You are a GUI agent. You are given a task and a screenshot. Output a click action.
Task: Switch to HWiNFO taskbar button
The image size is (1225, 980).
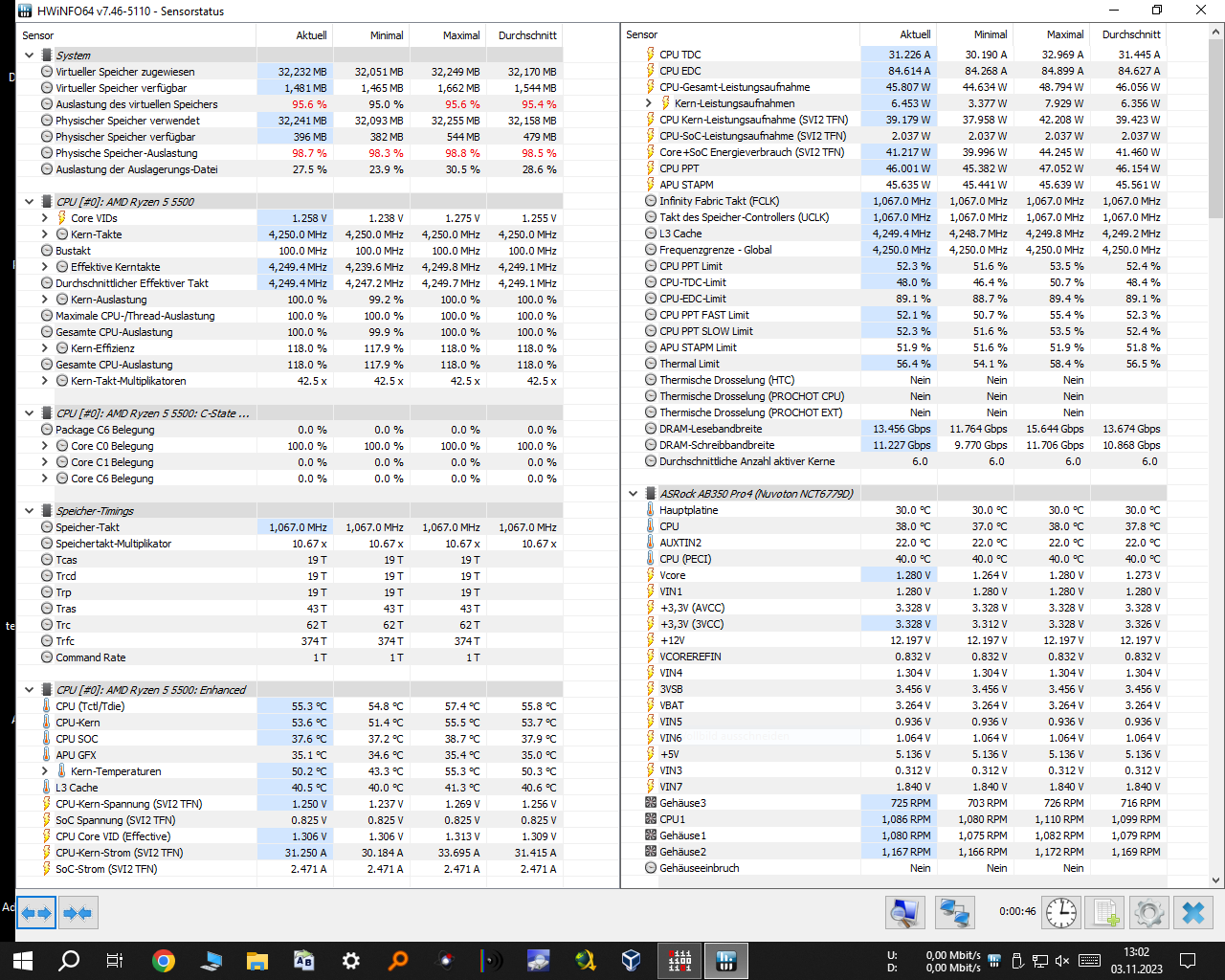coord(724,961)
